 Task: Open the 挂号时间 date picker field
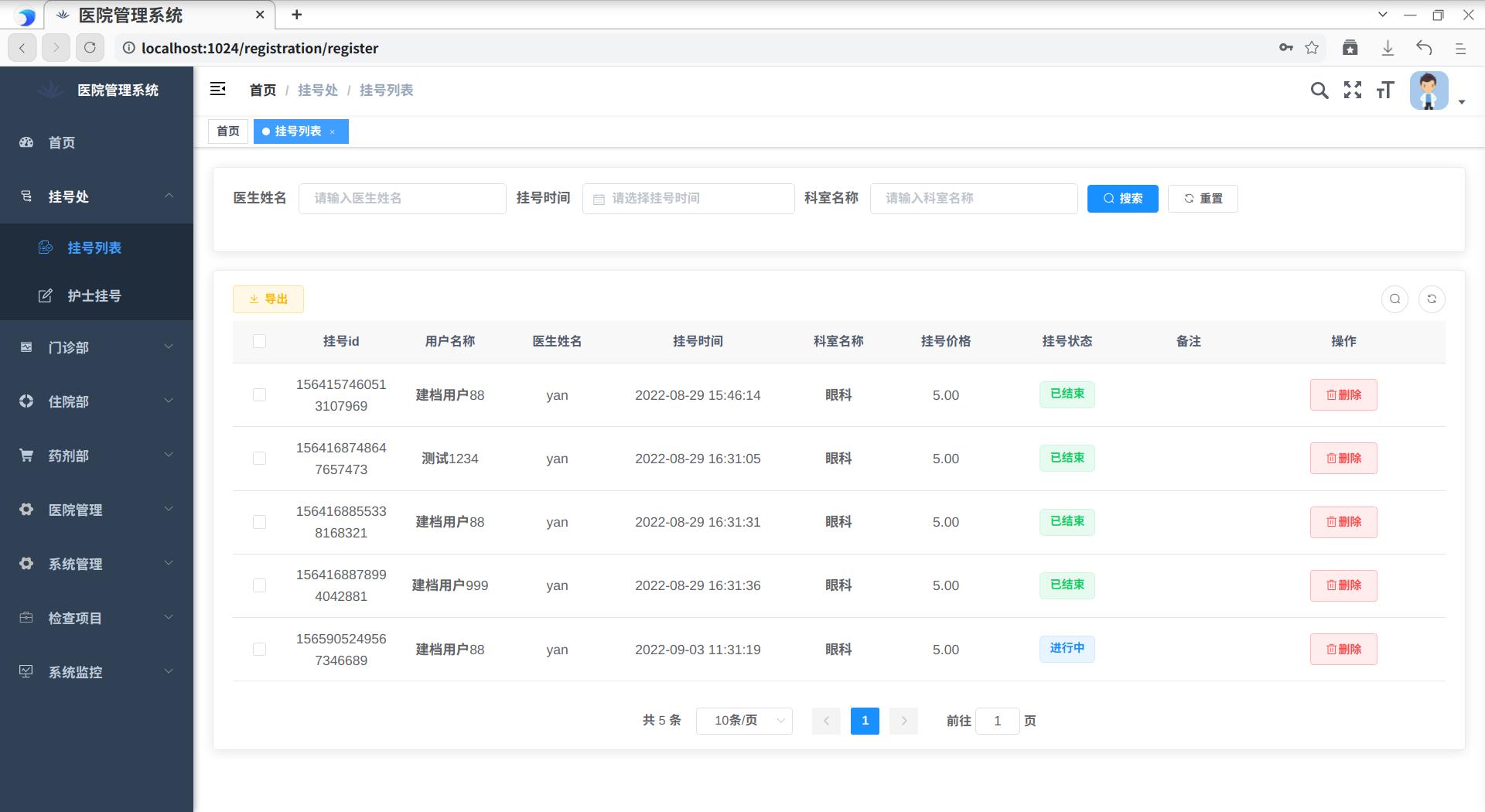pos(688,199)
